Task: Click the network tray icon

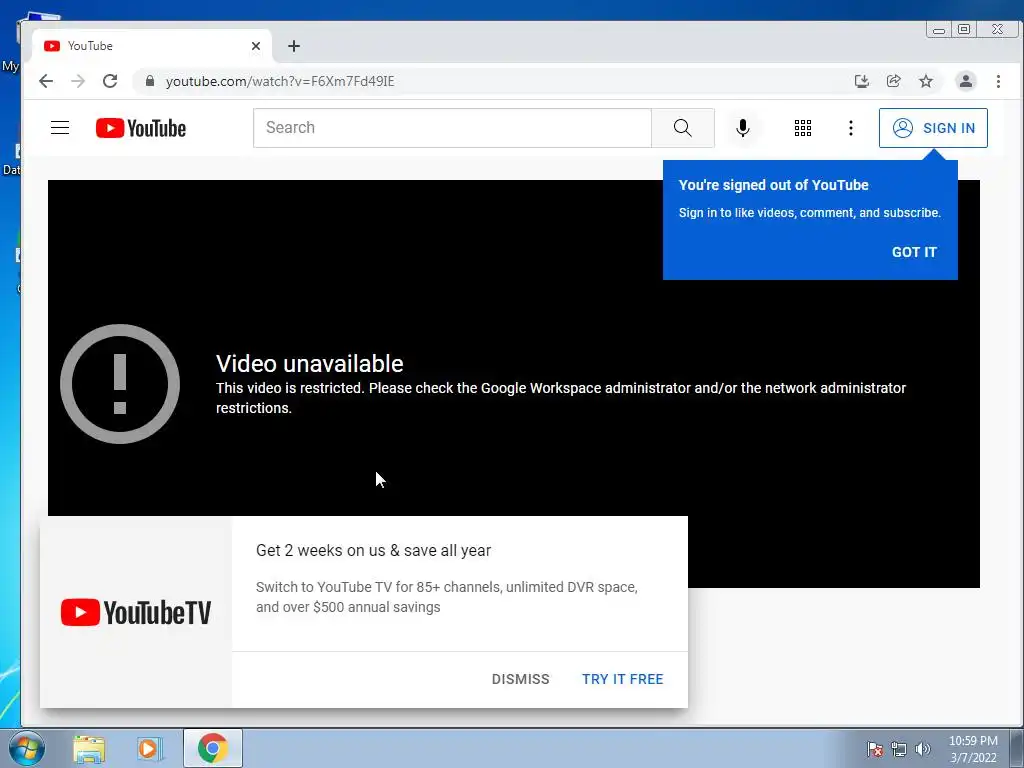Action: (899, 749)
